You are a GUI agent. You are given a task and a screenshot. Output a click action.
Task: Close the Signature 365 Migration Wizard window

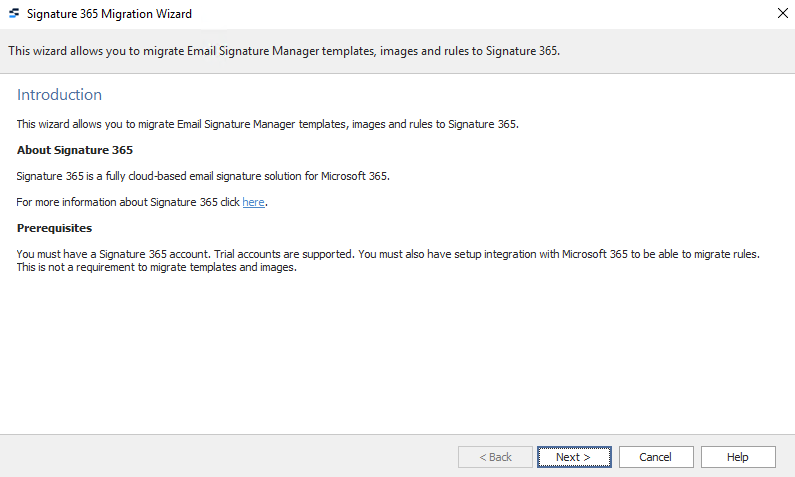click(782, 13)
